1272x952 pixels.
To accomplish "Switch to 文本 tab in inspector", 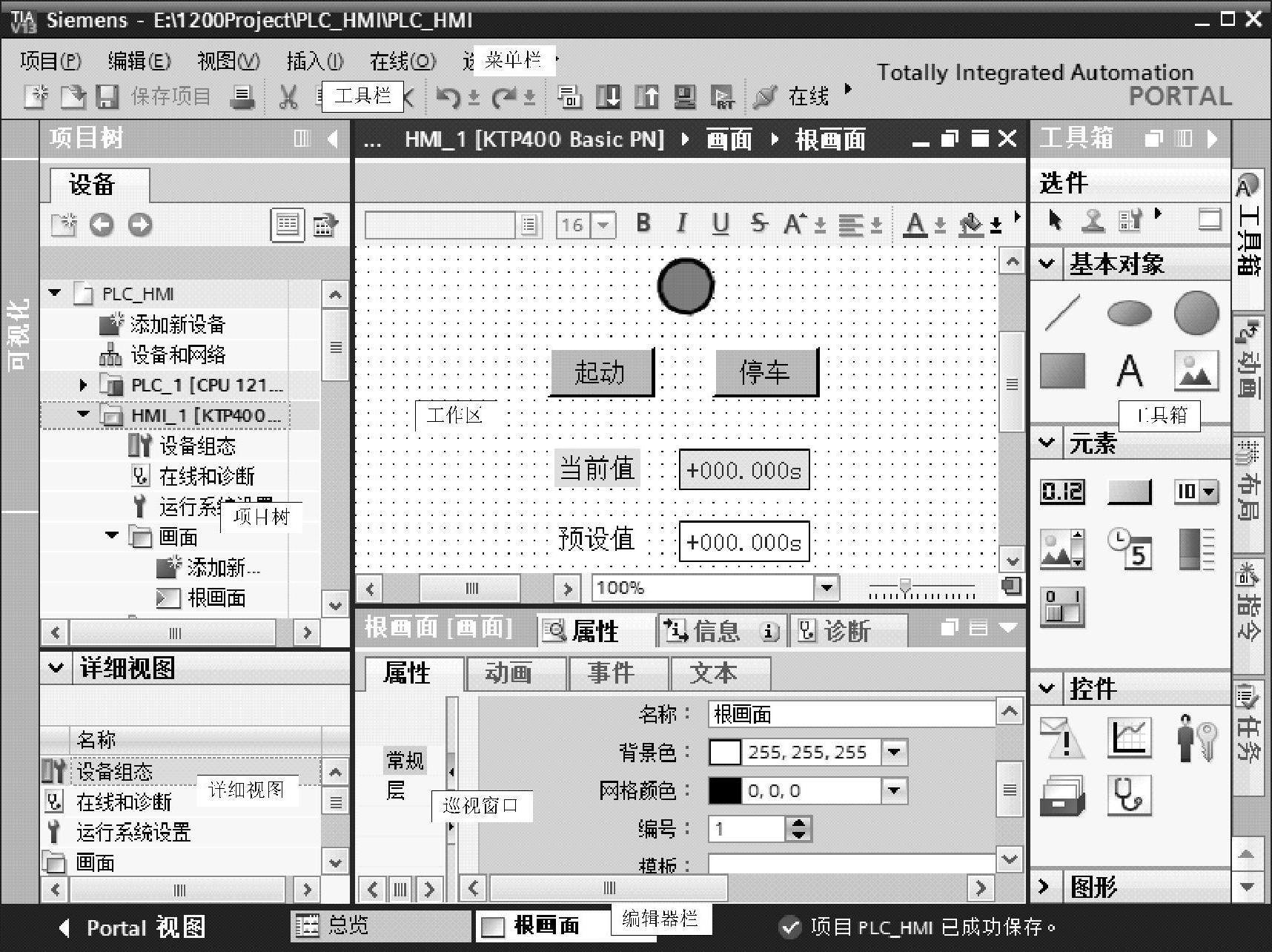I will 720,673.
